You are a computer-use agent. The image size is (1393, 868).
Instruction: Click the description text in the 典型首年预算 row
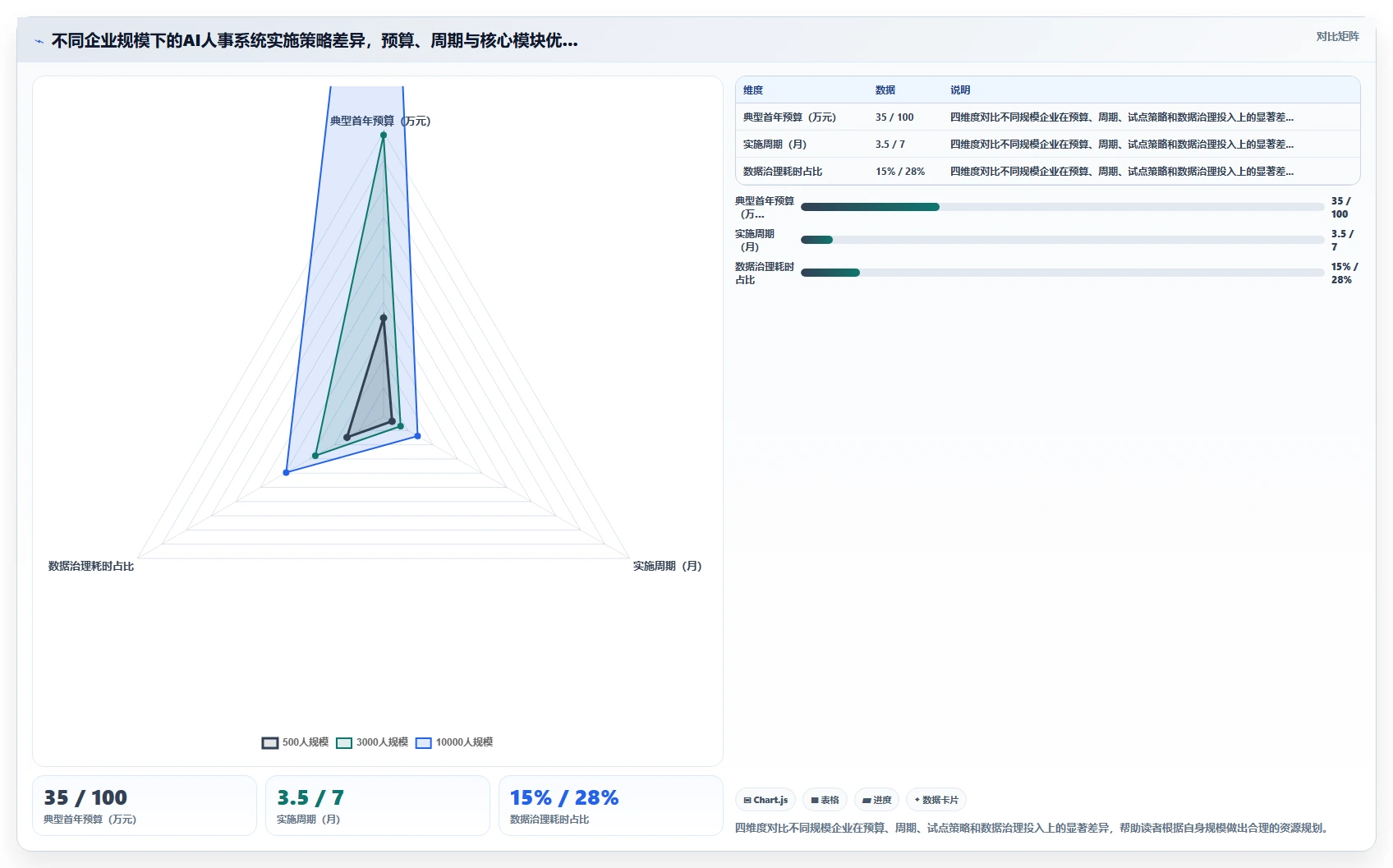coord(1122,117)
